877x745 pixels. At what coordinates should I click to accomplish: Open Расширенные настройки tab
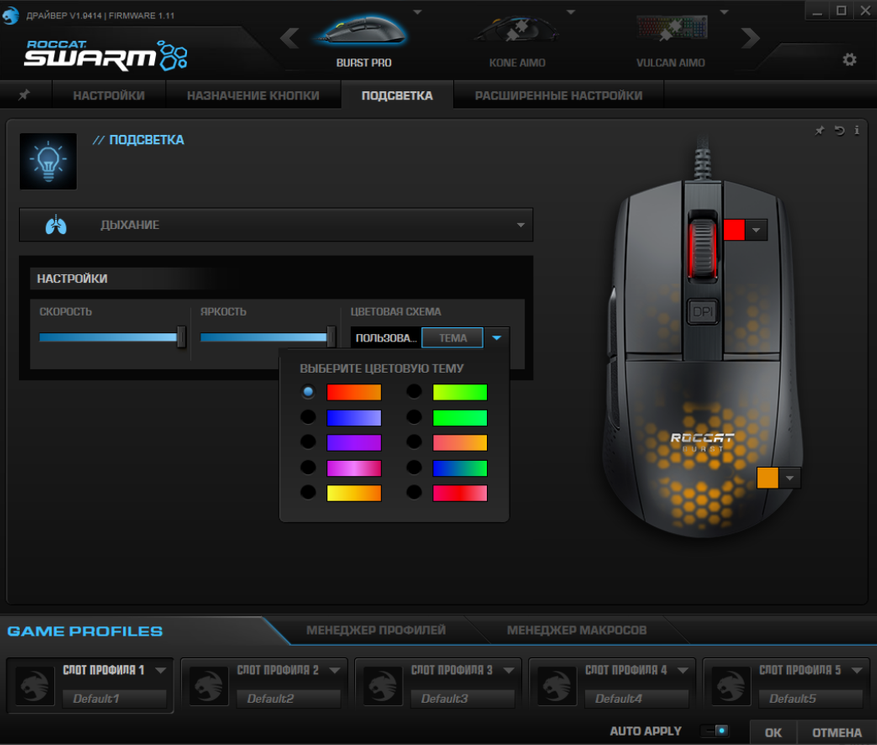[x=559, y=96]
